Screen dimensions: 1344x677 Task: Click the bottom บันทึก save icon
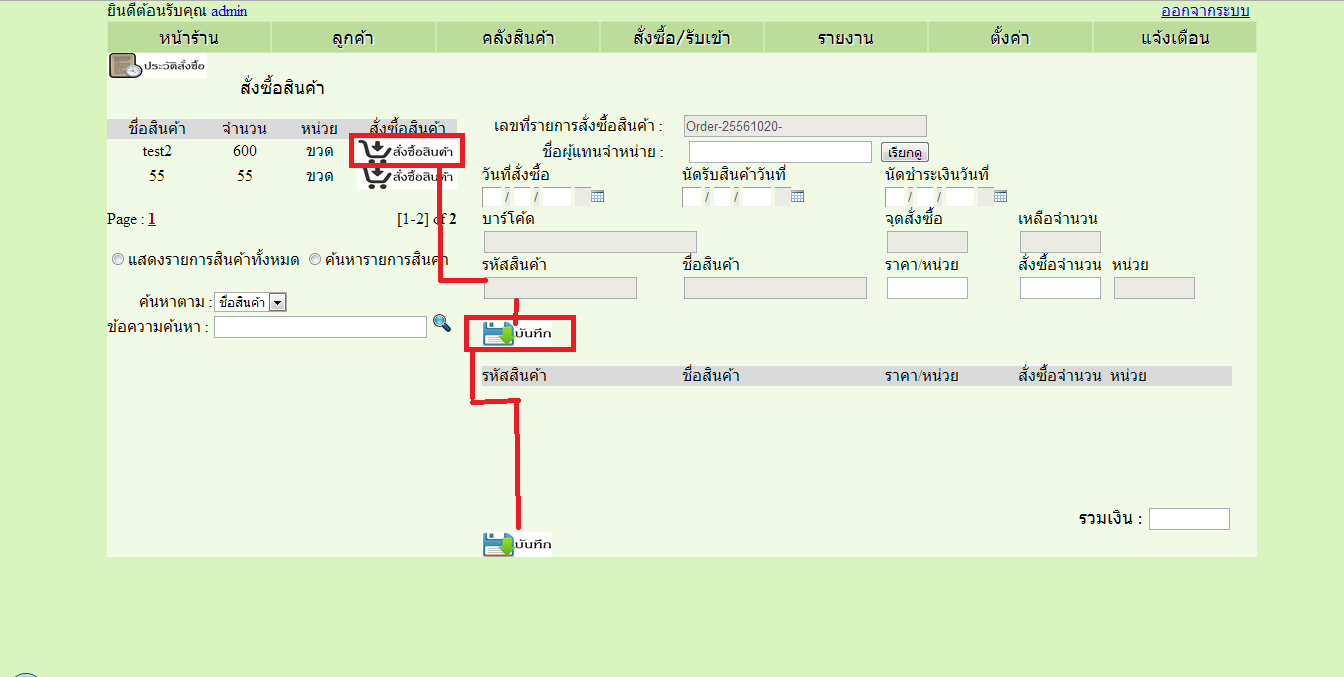[x=517, y=544]
